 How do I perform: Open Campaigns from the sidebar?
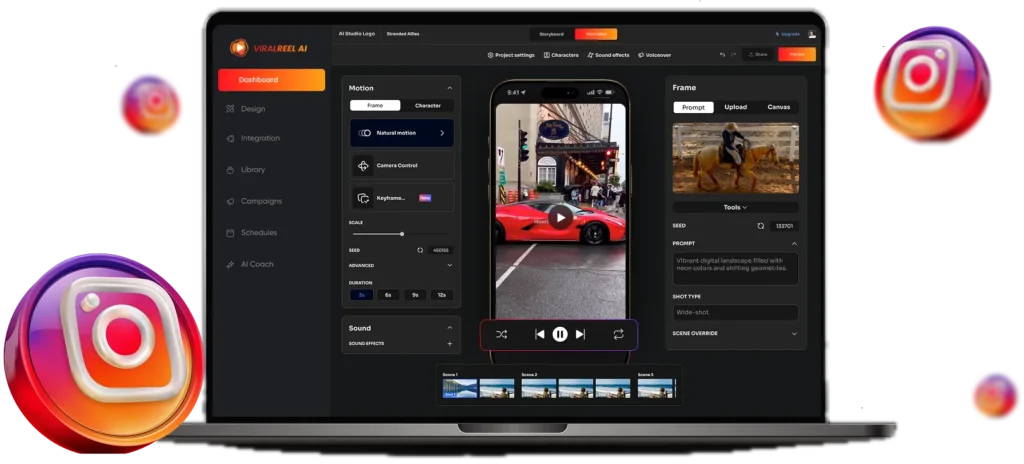click(261, 201)
